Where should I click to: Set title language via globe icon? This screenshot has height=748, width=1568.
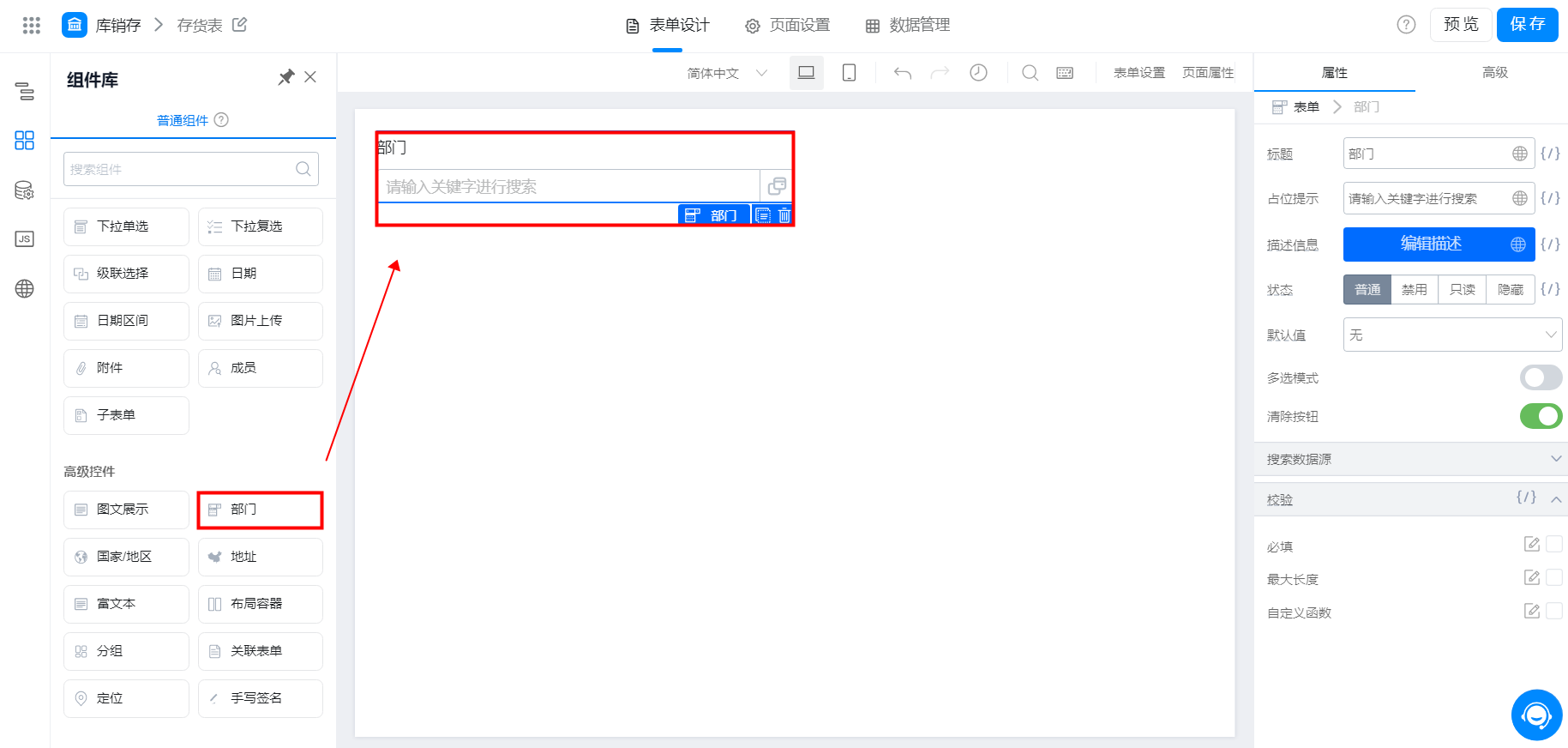1520,154
